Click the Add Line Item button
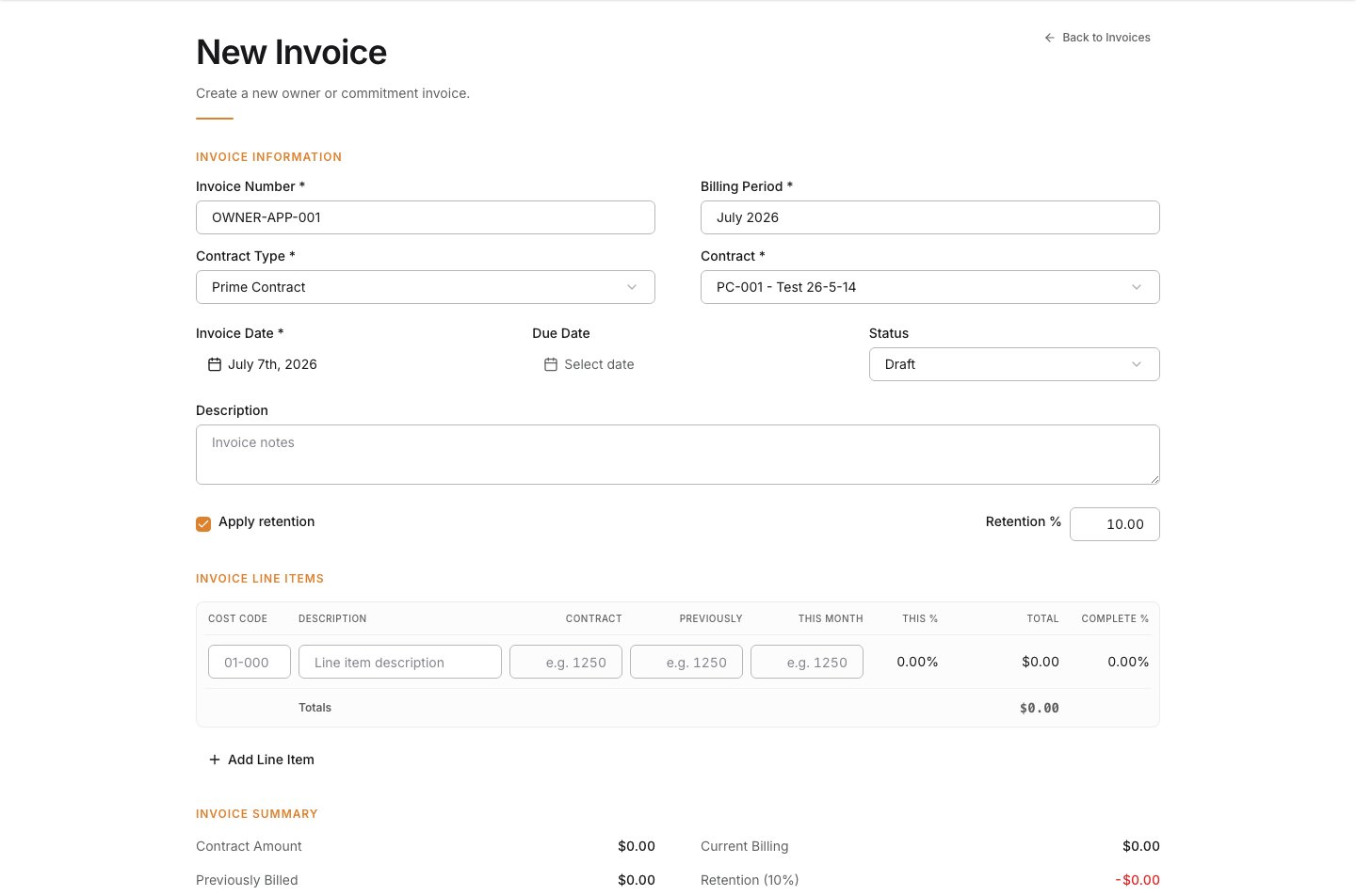 262,760
